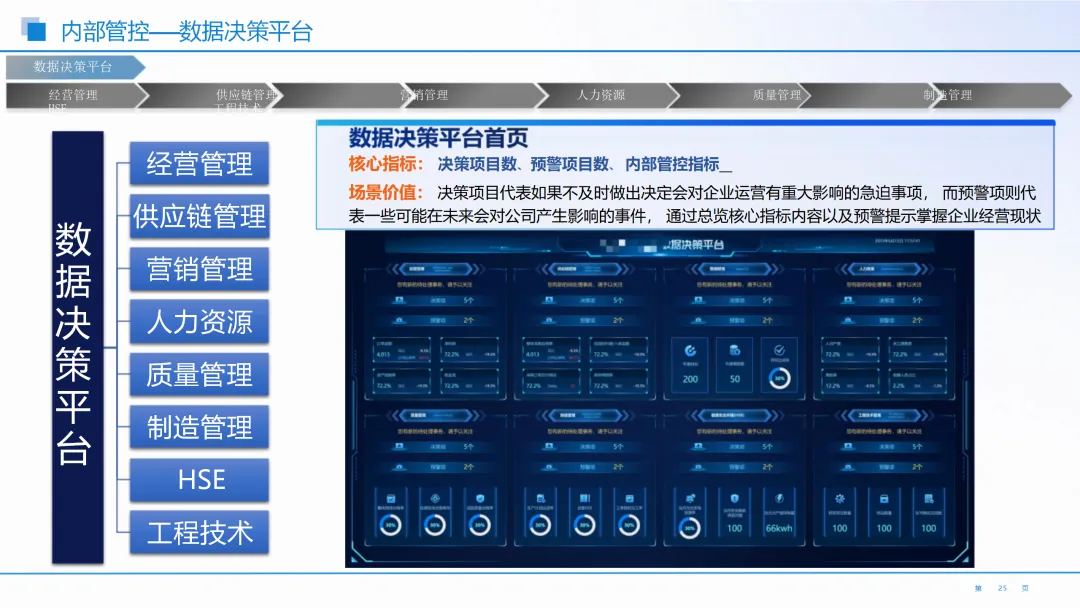Click the lightning icon above 66kwh
The width and height of the screenshot is (1080, 608).
pos(779,499)
